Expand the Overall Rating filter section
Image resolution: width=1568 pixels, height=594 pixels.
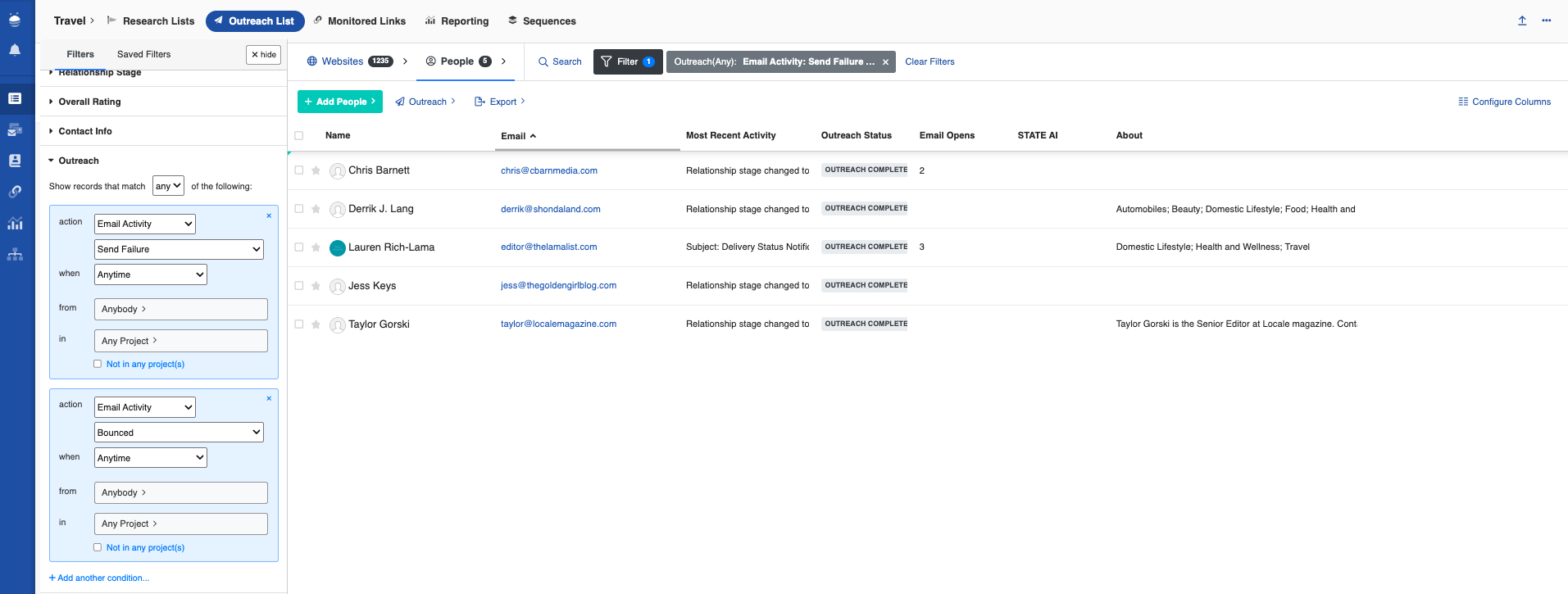(x=89, y=102)
